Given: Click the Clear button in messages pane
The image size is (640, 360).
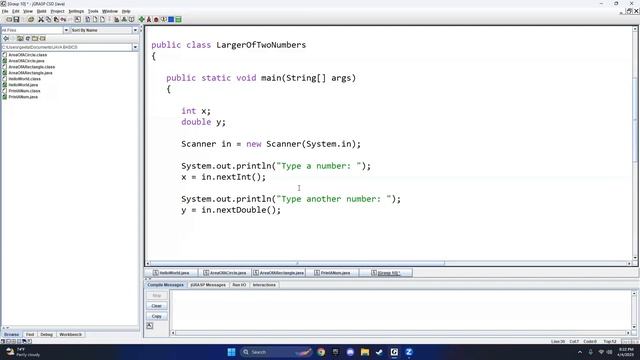Looking at the screenshot, I should tap(157, 306).
